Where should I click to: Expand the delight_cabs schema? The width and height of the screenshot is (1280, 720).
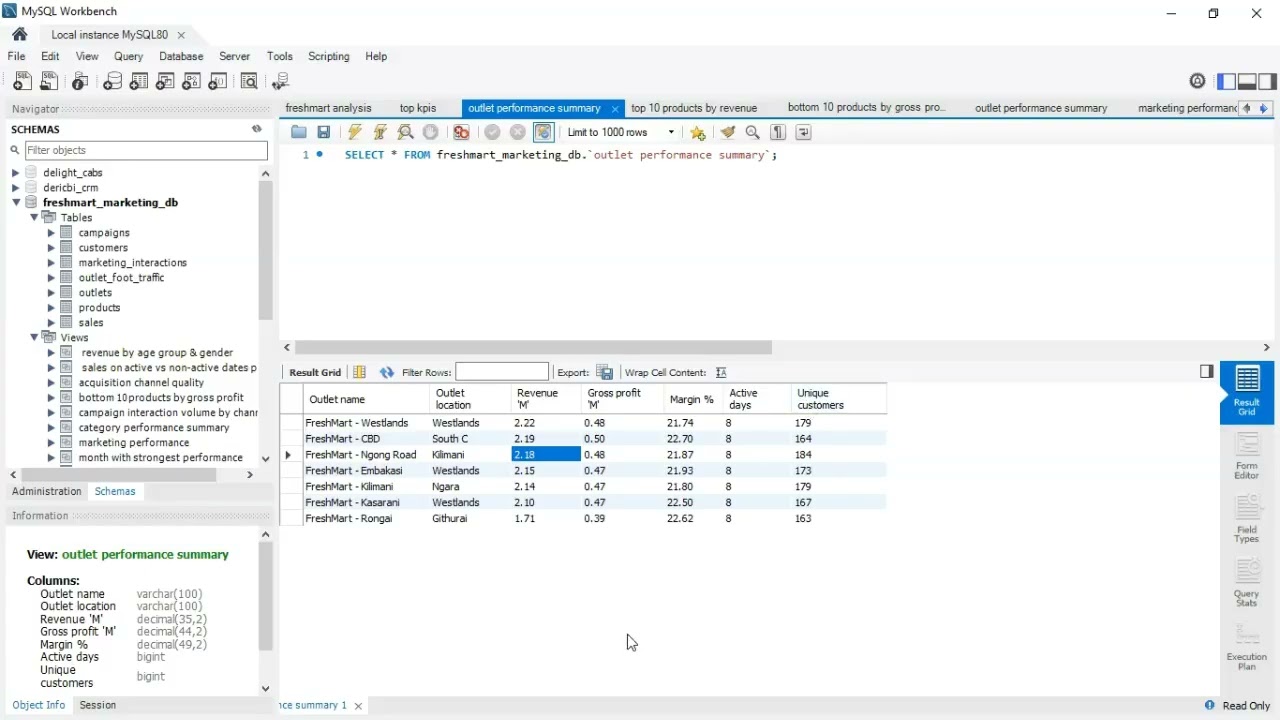point(16,173)
